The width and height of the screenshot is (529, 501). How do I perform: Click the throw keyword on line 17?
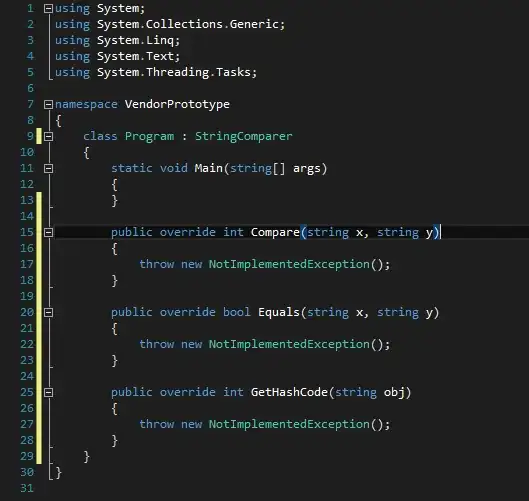tap(157, 264)
